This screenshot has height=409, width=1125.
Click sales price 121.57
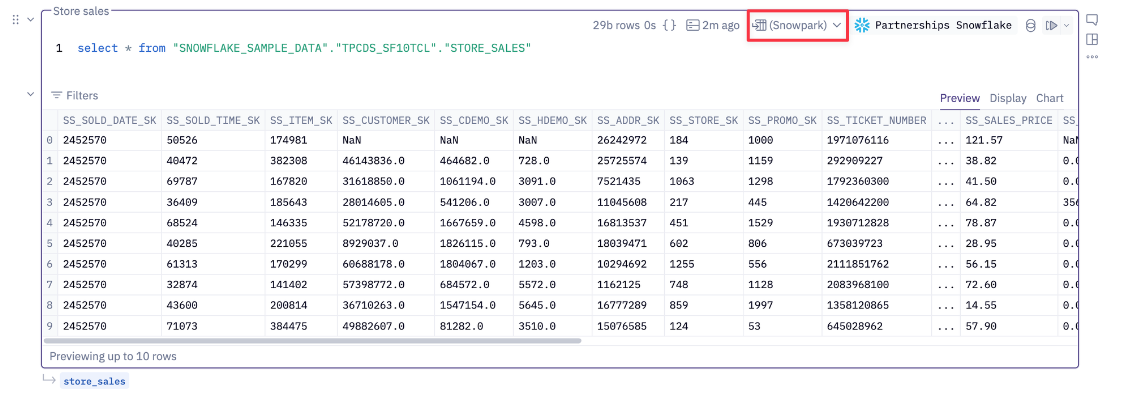(x=982, y=141)
